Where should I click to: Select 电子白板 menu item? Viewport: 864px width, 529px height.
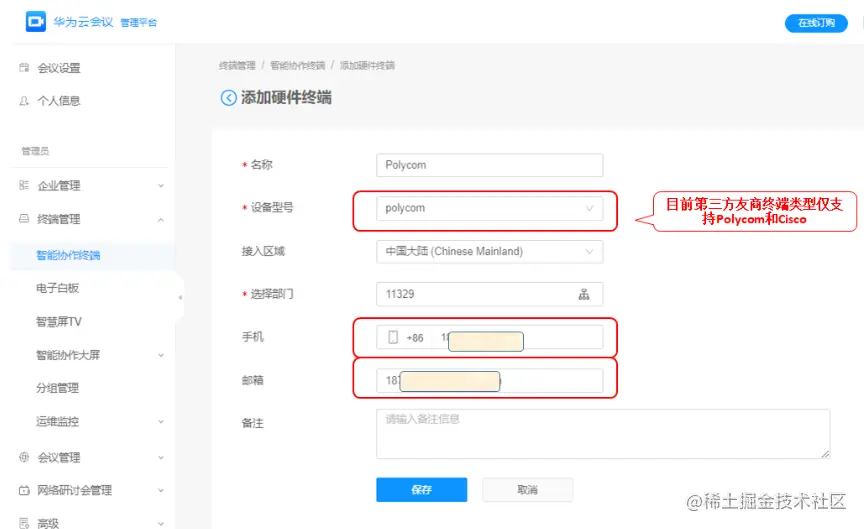(57, 288)
